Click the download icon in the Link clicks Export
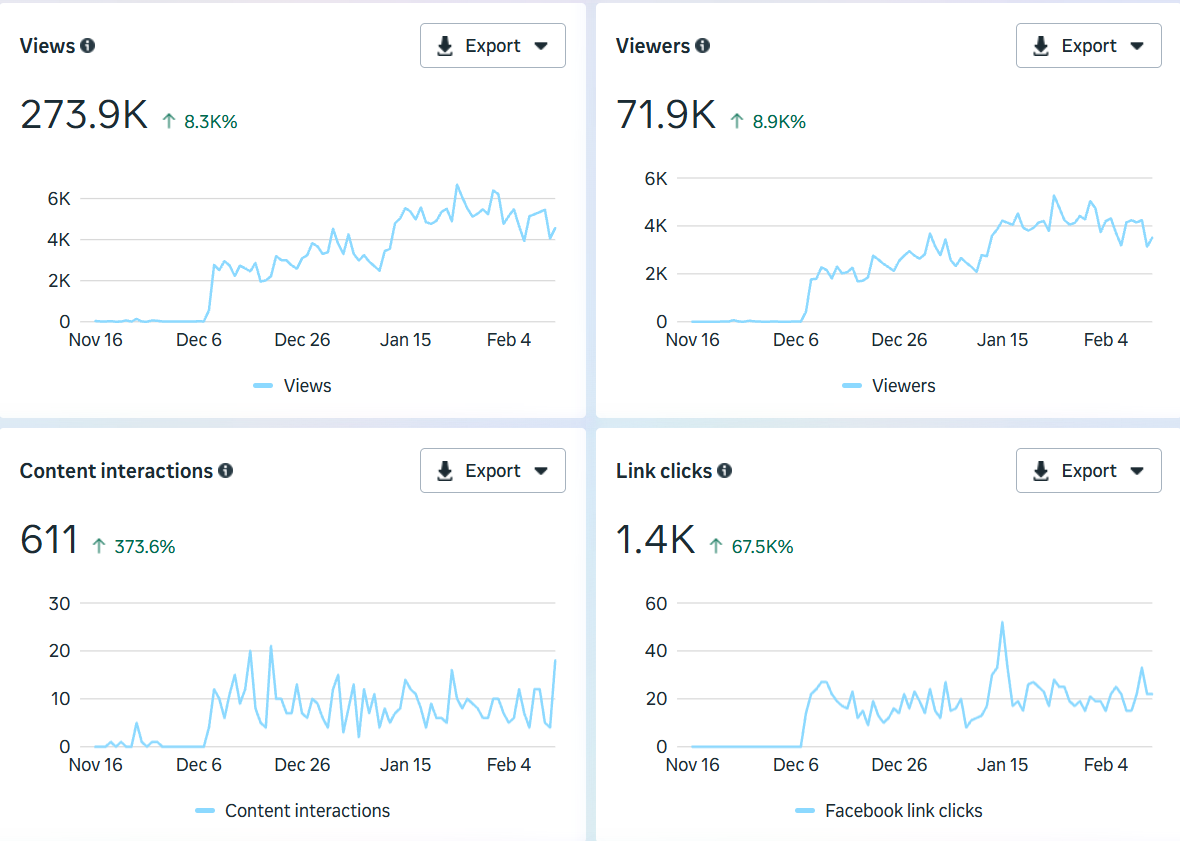Viewport: 1180px width, 841px height. (x=1040, y=470)
